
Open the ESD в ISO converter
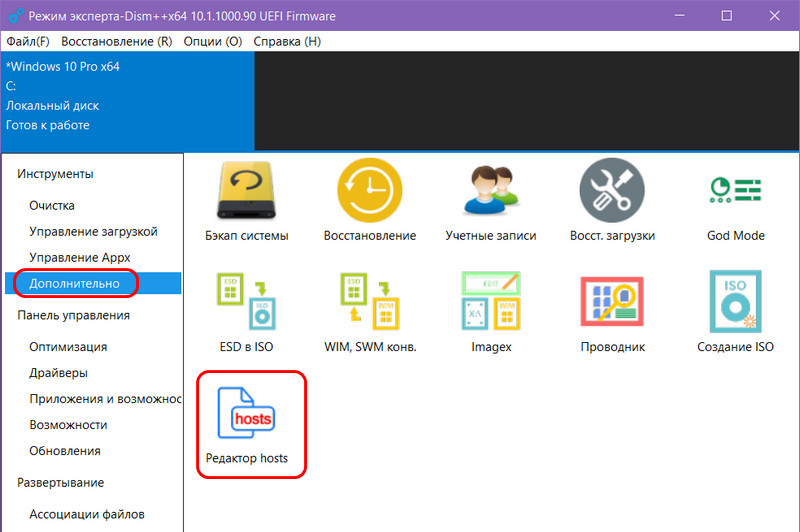coord(246,312)
